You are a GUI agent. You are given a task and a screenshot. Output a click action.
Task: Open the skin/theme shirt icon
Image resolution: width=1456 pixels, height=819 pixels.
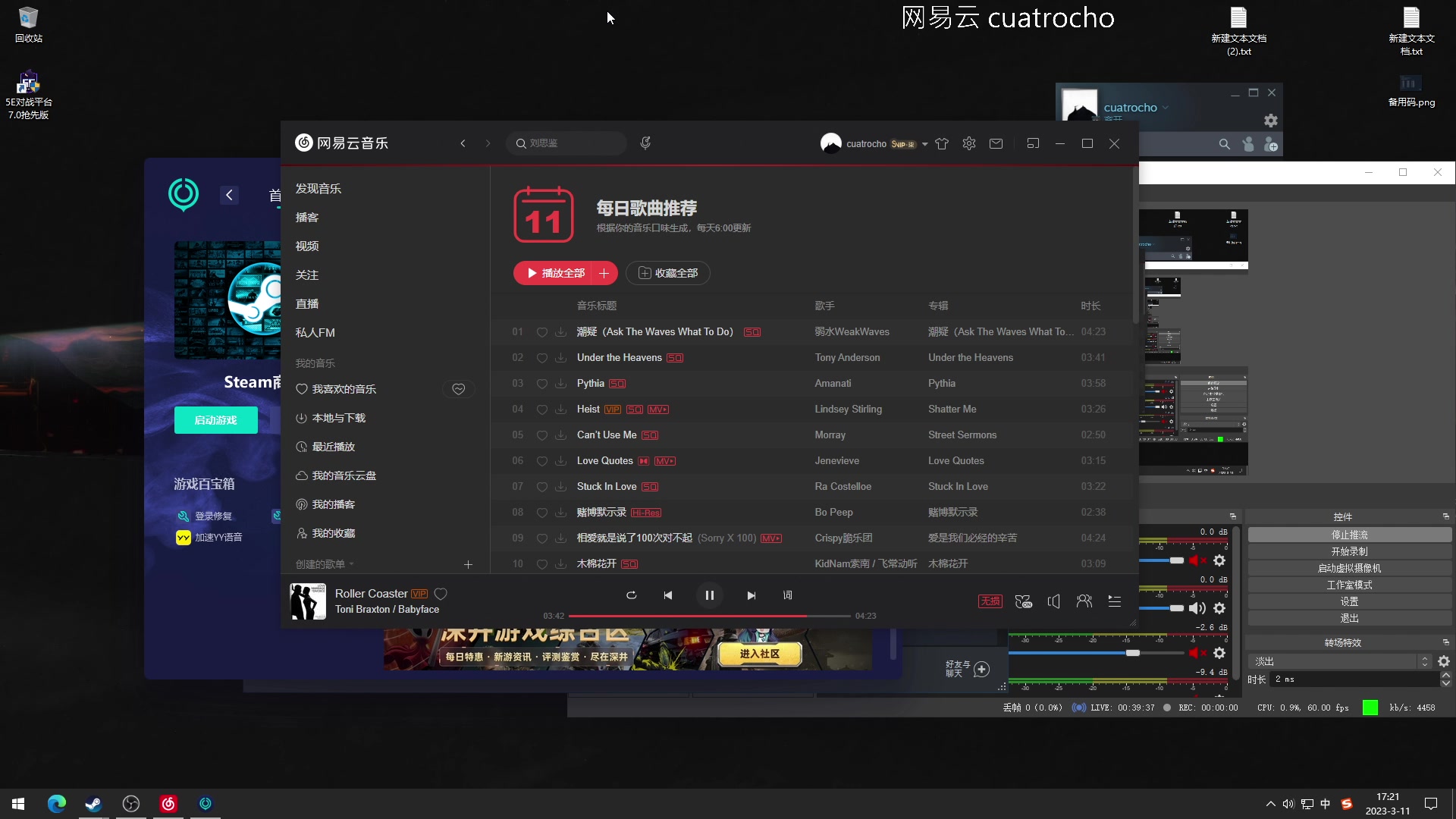click(942, 144)
